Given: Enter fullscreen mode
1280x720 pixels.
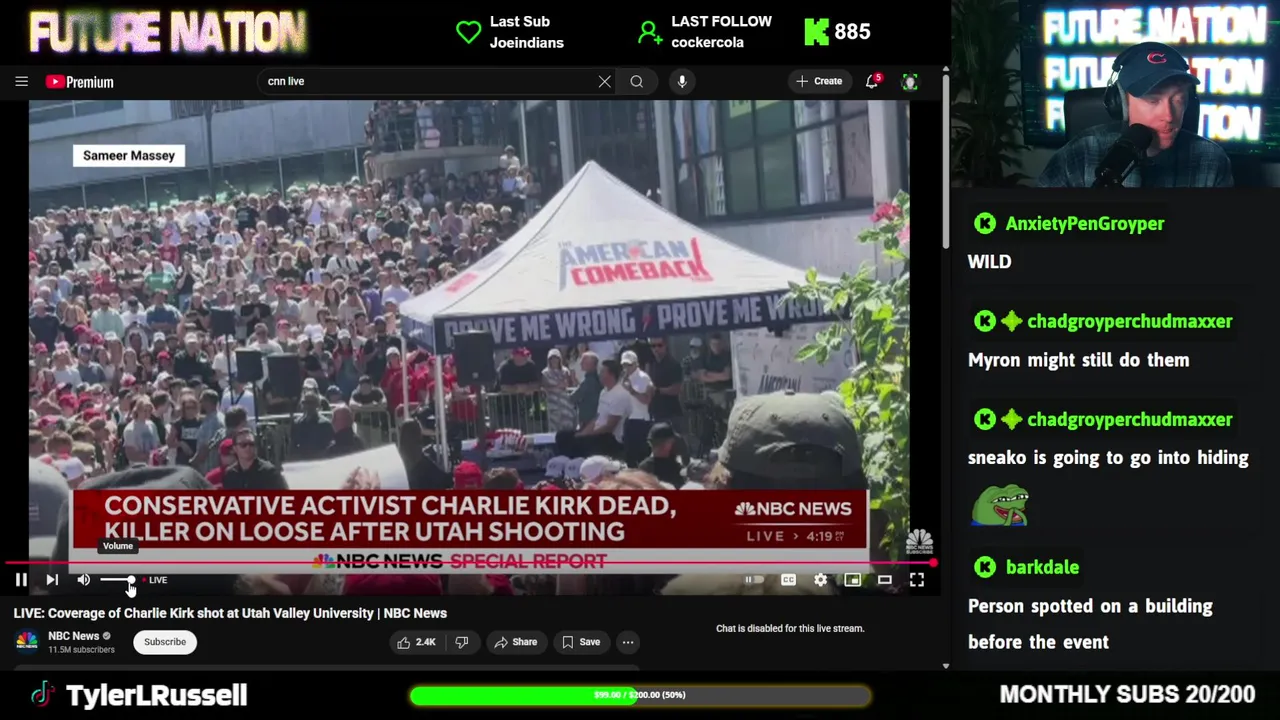Looking at the screenshot, I should click(917, 580).
